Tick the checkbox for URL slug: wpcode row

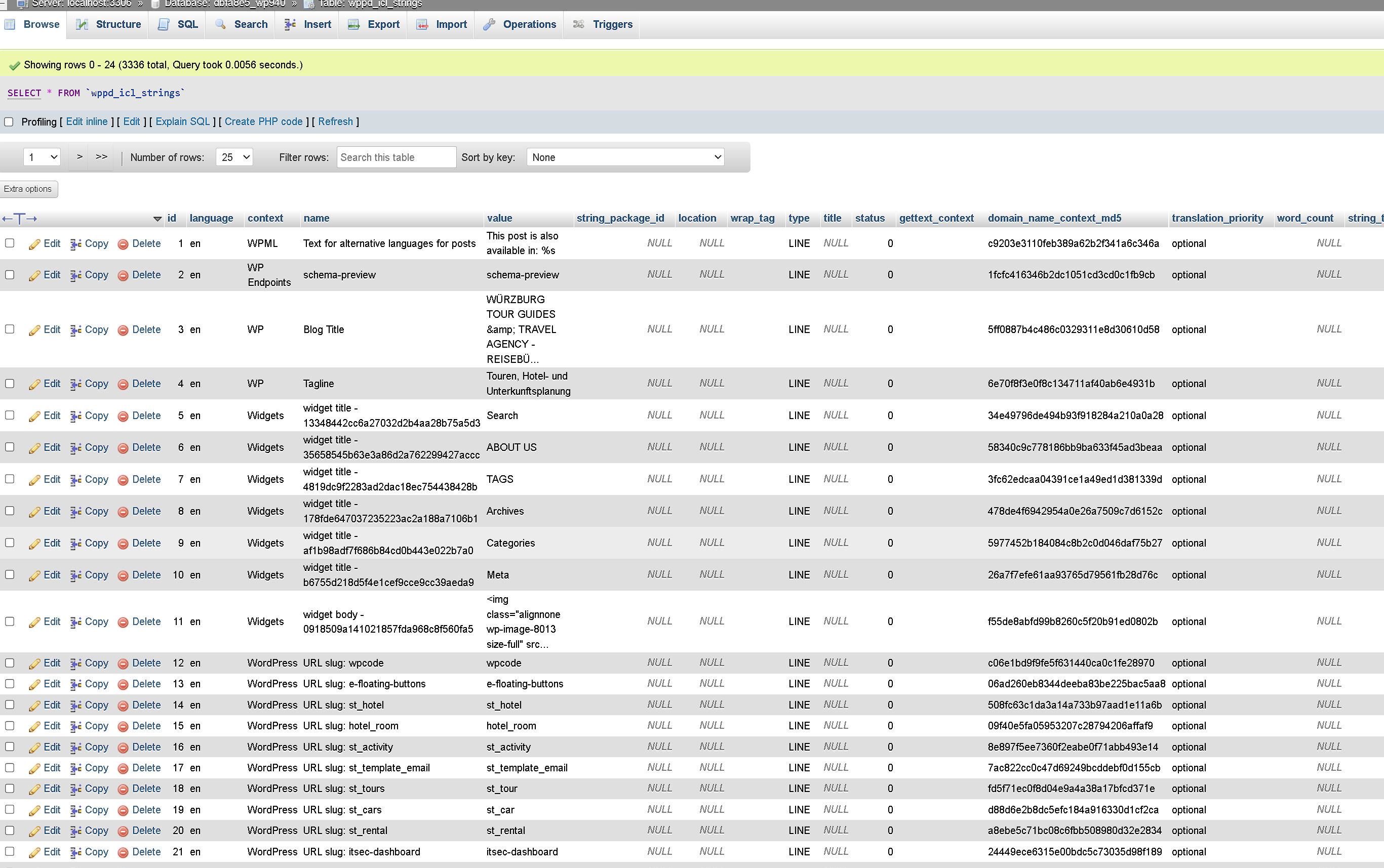[x=10, y=663]
